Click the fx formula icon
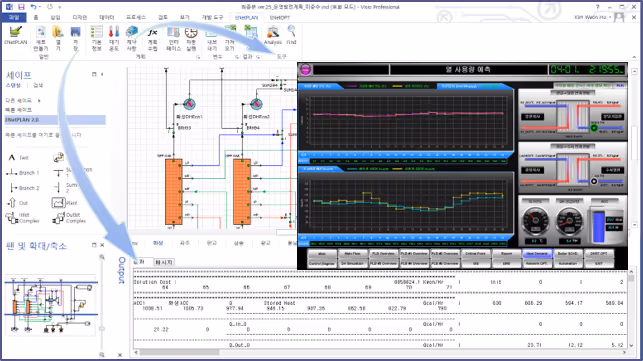Image resolution: width=643 pixels, height=361 pixels. [x=153, y=32]
